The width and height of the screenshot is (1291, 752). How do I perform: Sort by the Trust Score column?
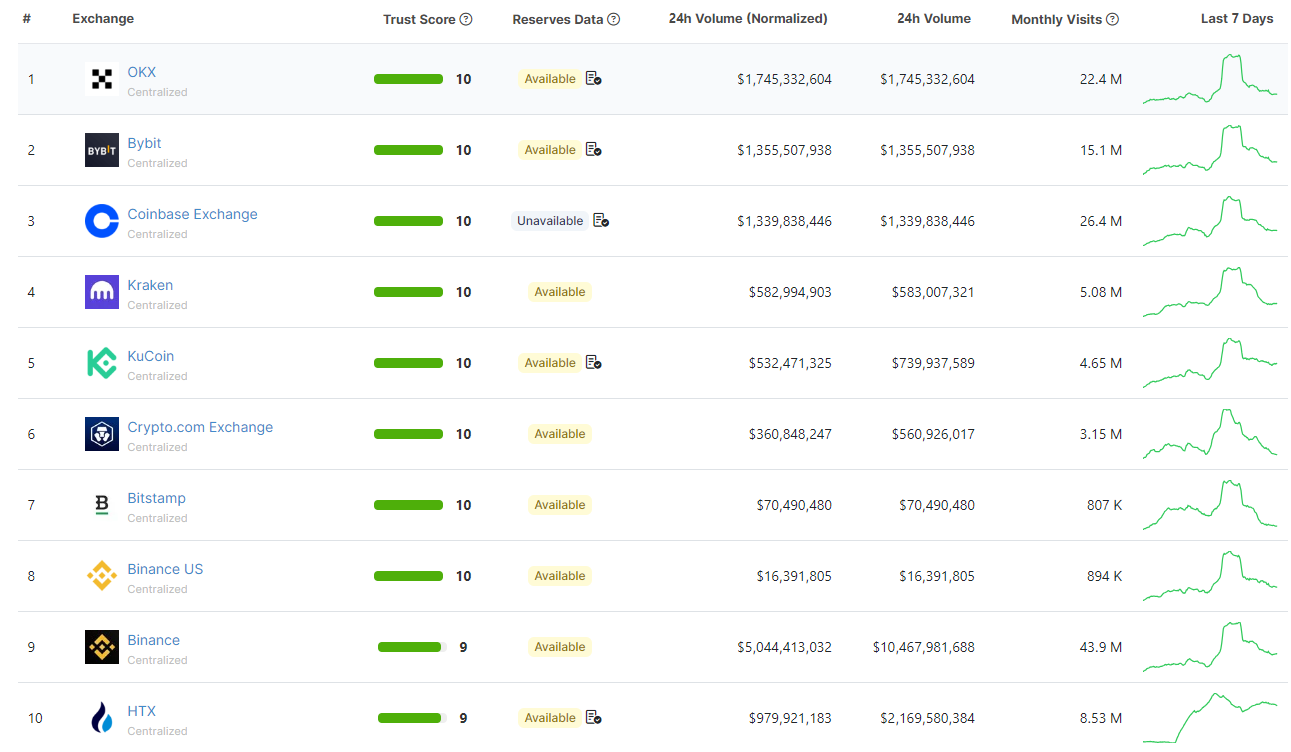419,19
